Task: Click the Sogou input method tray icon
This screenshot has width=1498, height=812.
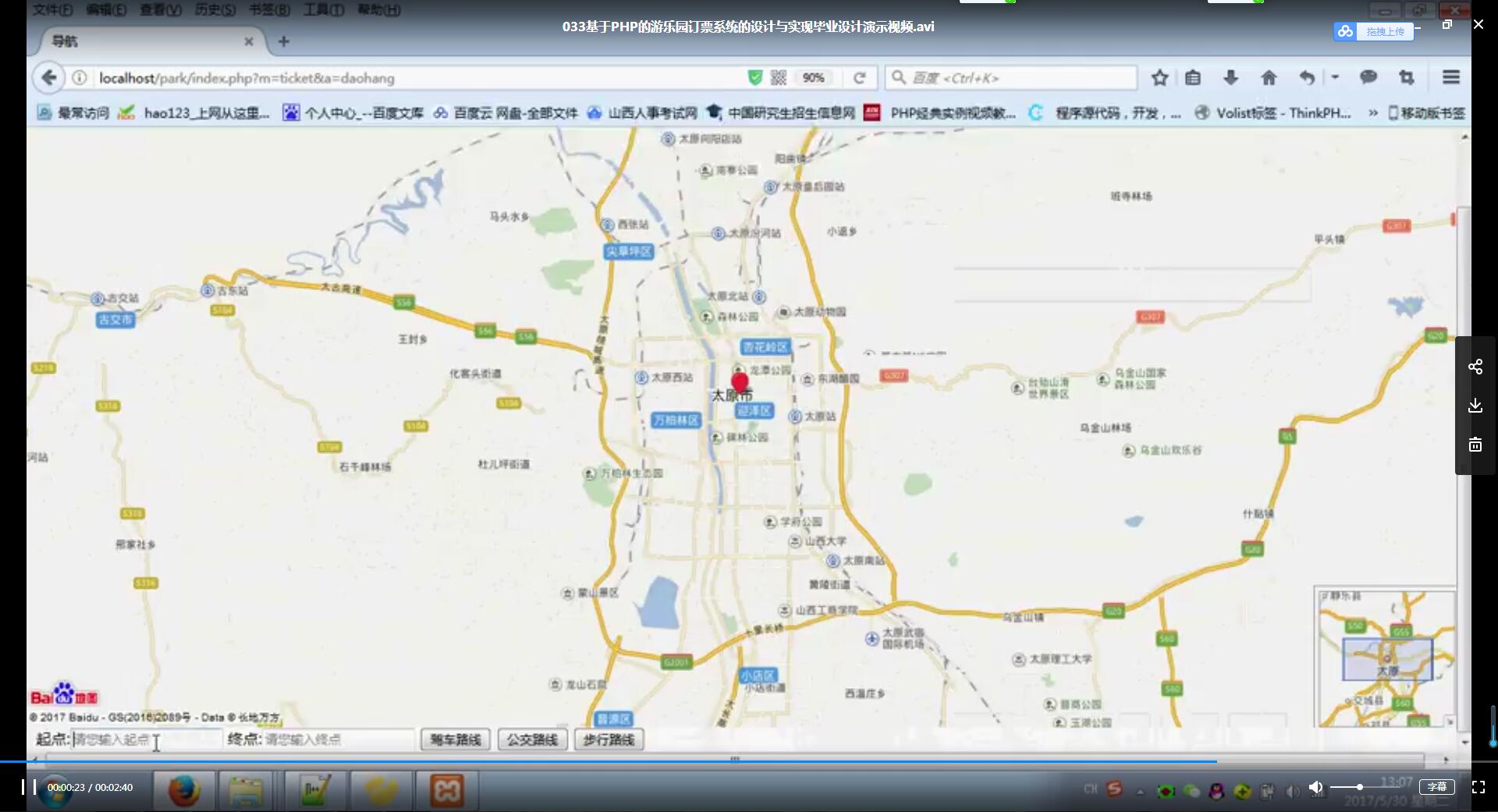Action: click(1114, 789)
